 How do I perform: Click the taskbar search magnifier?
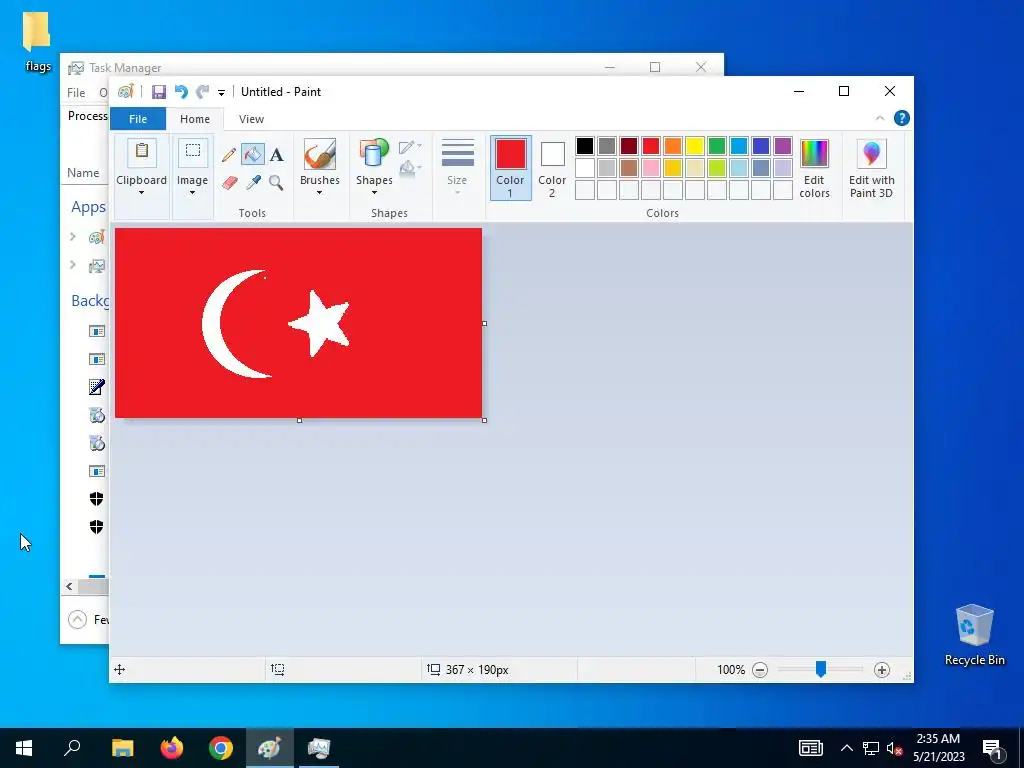(x=72, y=748)
